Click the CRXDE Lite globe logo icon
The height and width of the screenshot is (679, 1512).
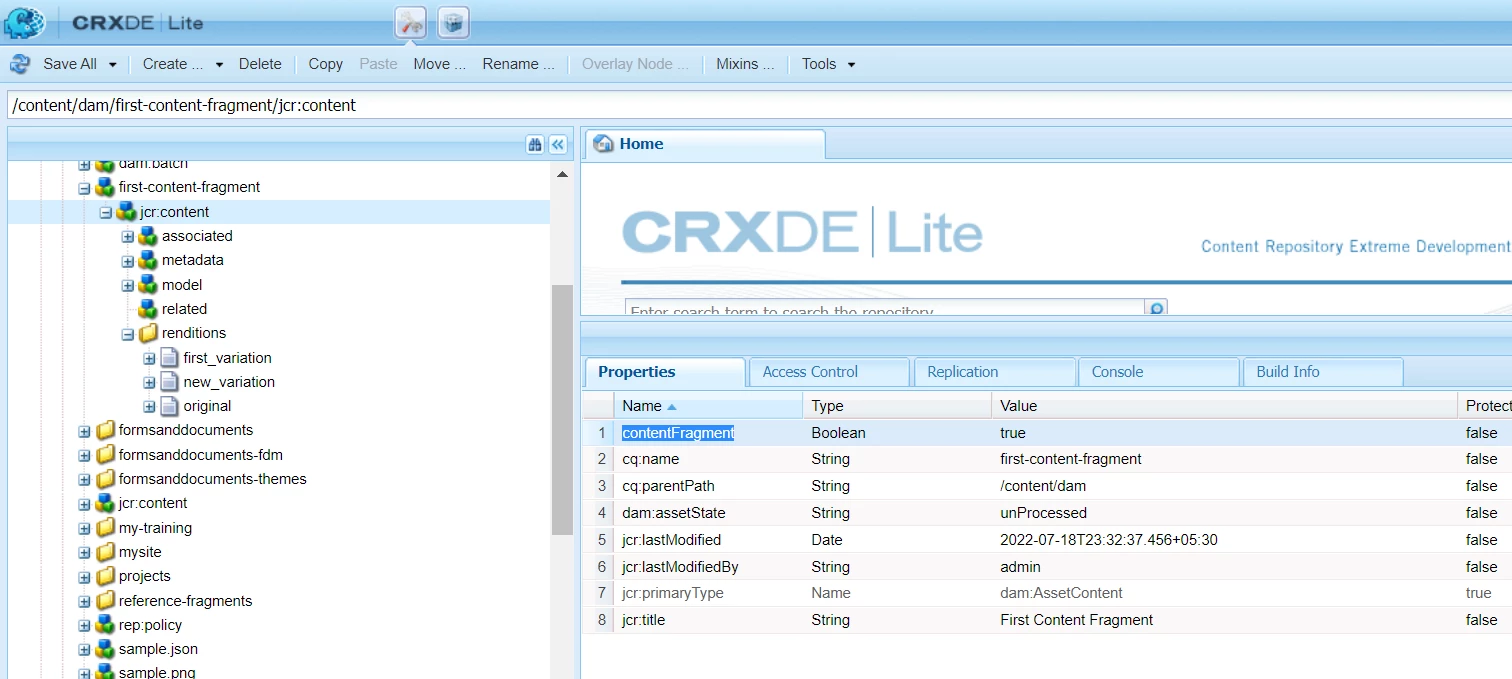pos(23,22)
